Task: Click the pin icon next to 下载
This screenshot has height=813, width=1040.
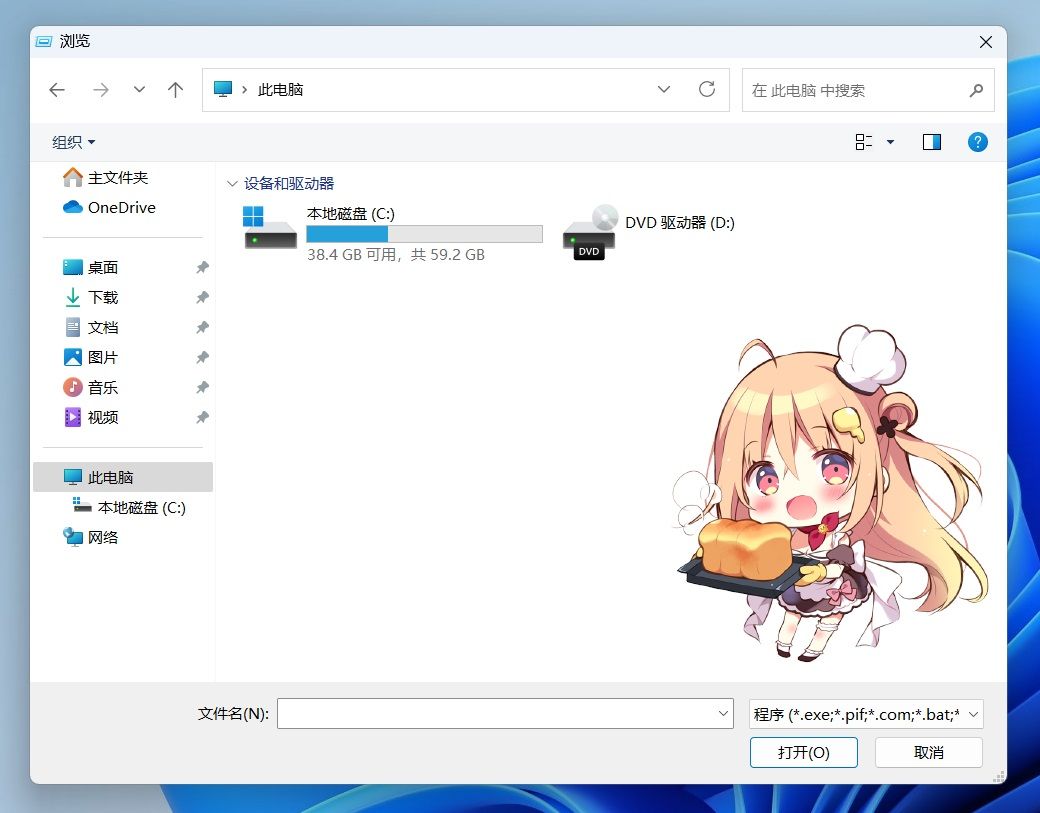Action: click(202, 297)
